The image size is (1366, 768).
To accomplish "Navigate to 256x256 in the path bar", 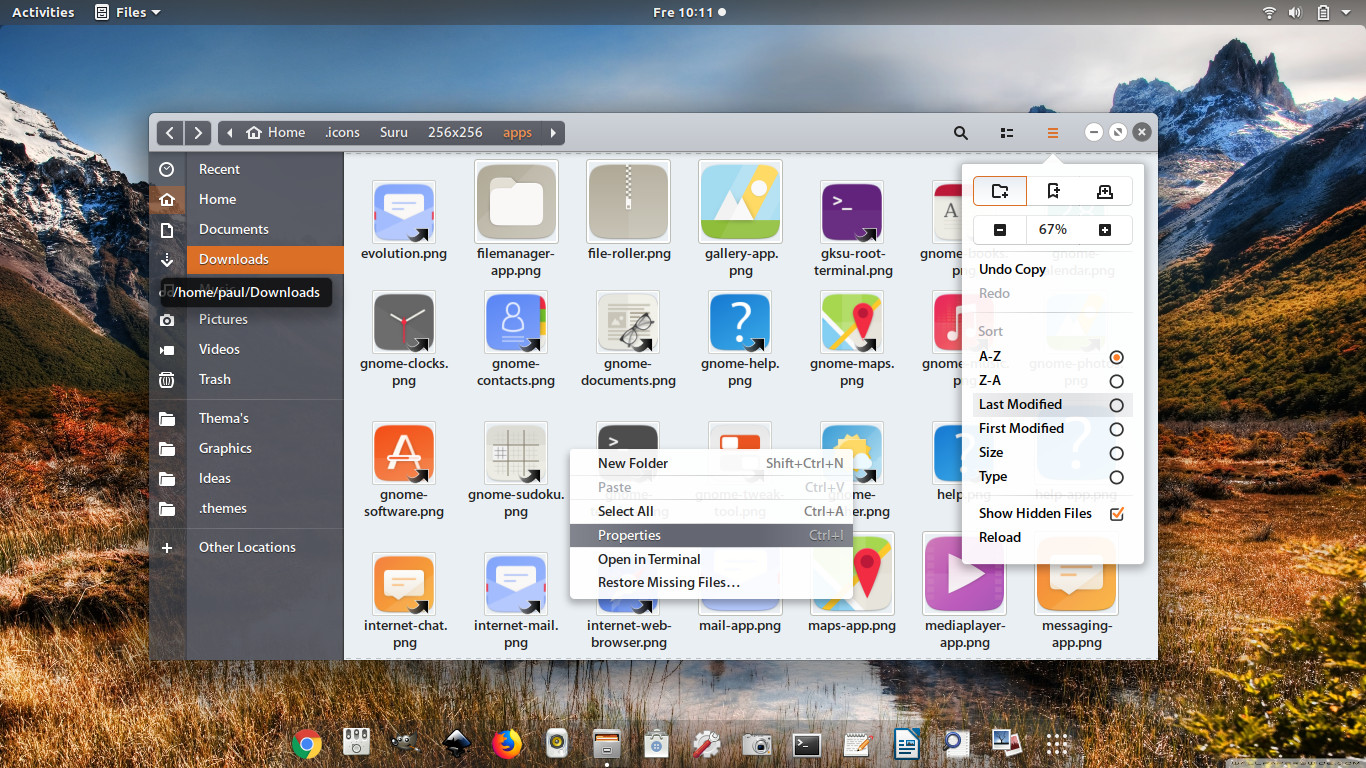I will [455, 132].
